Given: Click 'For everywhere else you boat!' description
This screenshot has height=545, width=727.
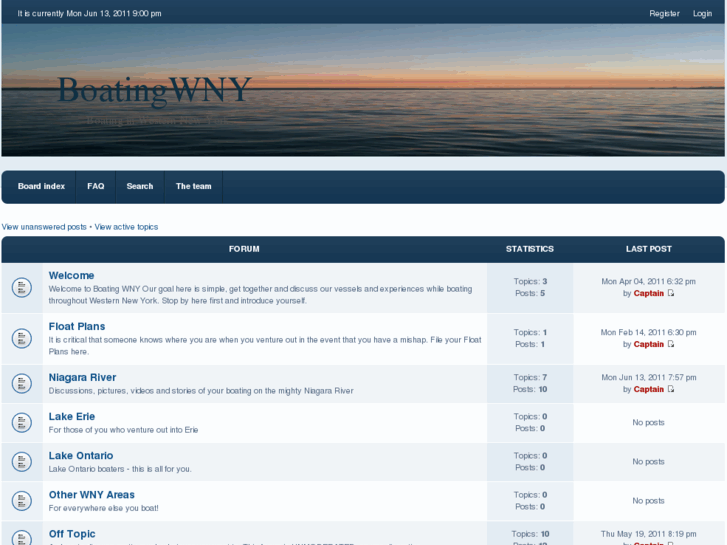Looking at the screenshot, I should (103, 508).
